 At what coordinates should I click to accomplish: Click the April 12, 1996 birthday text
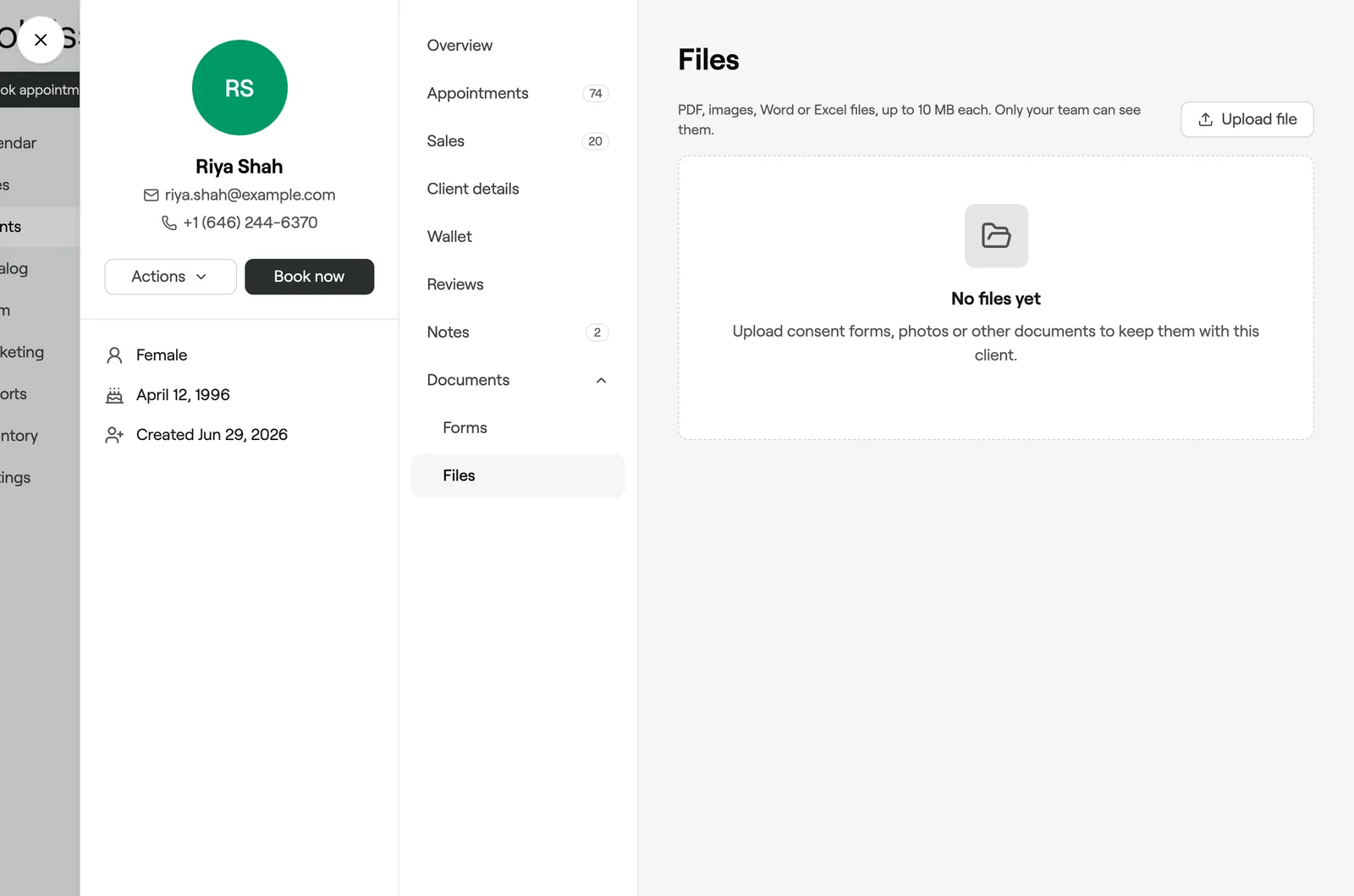pos(183,395)
